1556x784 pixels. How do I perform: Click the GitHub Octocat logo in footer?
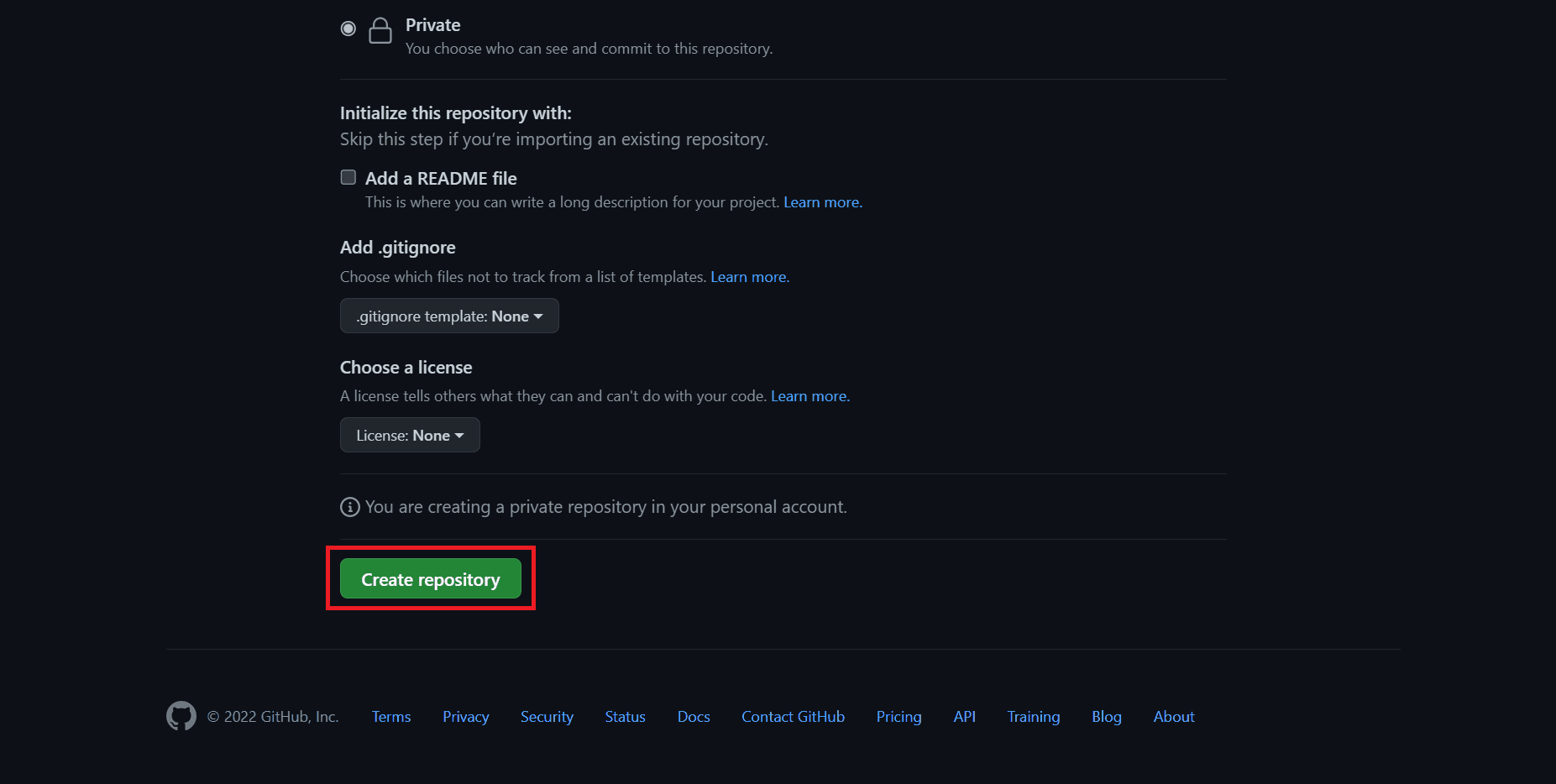click(181, 716)
